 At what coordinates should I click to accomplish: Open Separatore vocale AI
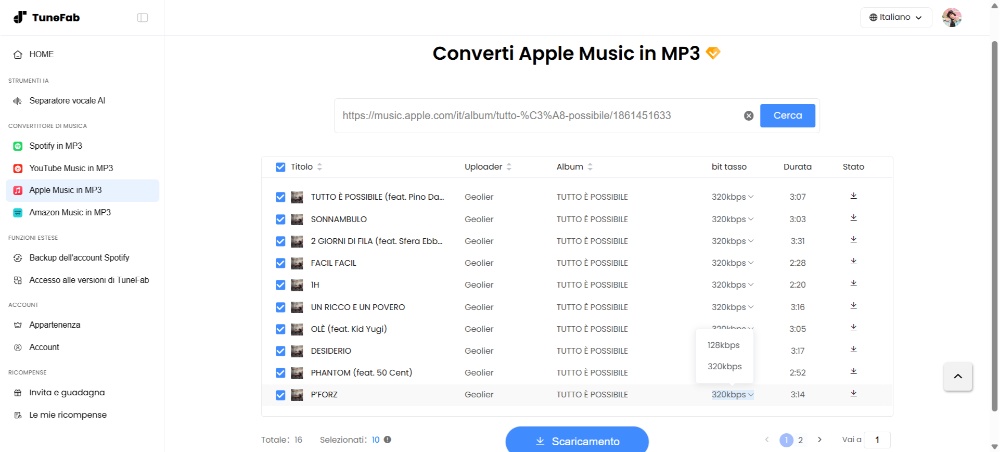pyautogui.click(x=82, y=101)
